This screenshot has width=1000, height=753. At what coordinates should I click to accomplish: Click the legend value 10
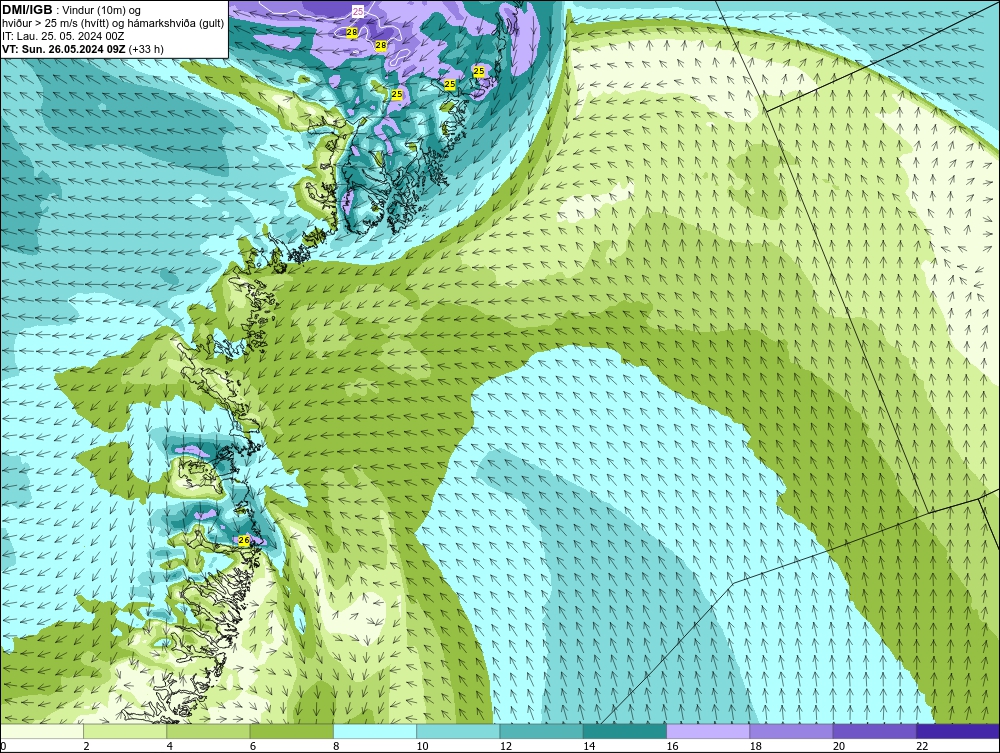click(x=422, y=747)
